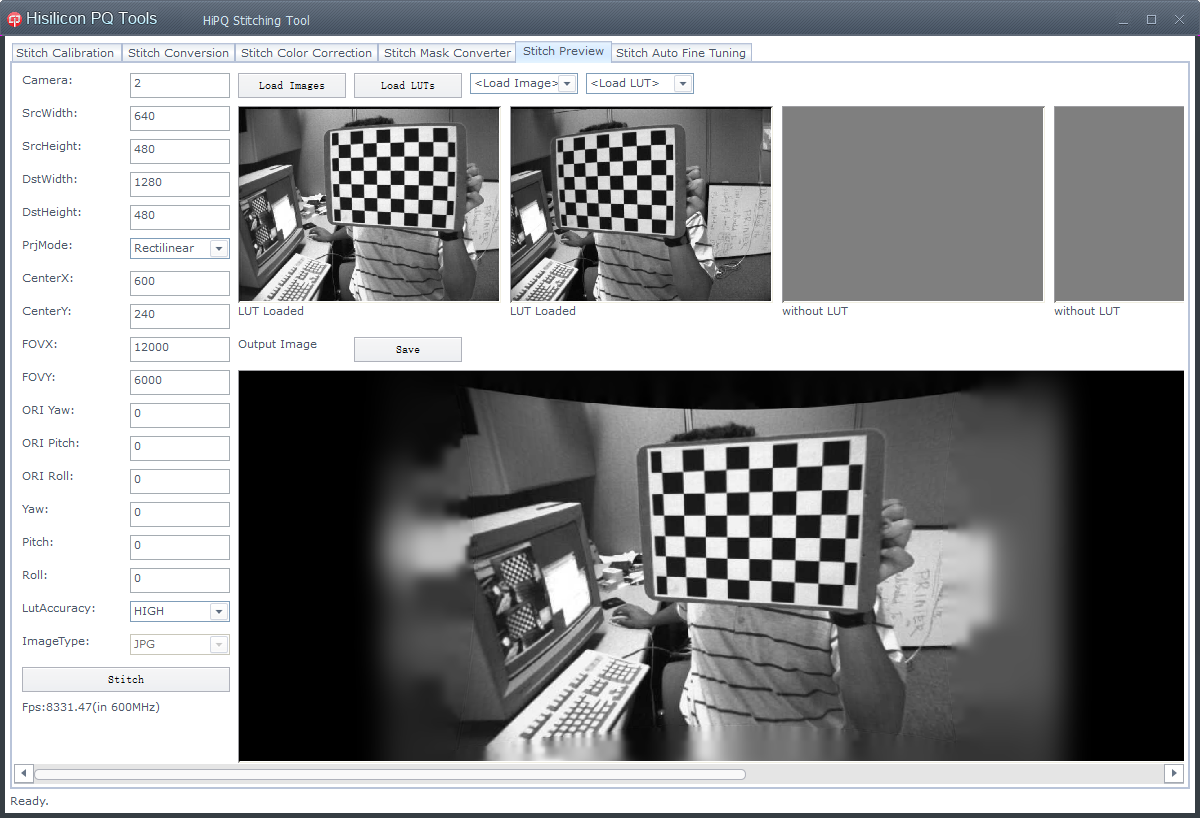Switch to the Stitch Calibration tab
The width and height of the screenshot is (1200, 818).
(x=65, y=52)
